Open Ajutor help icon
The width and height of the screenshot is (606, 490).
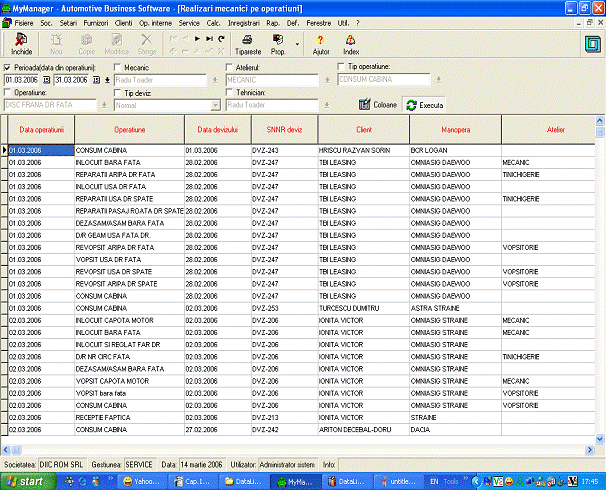[320, 40]
